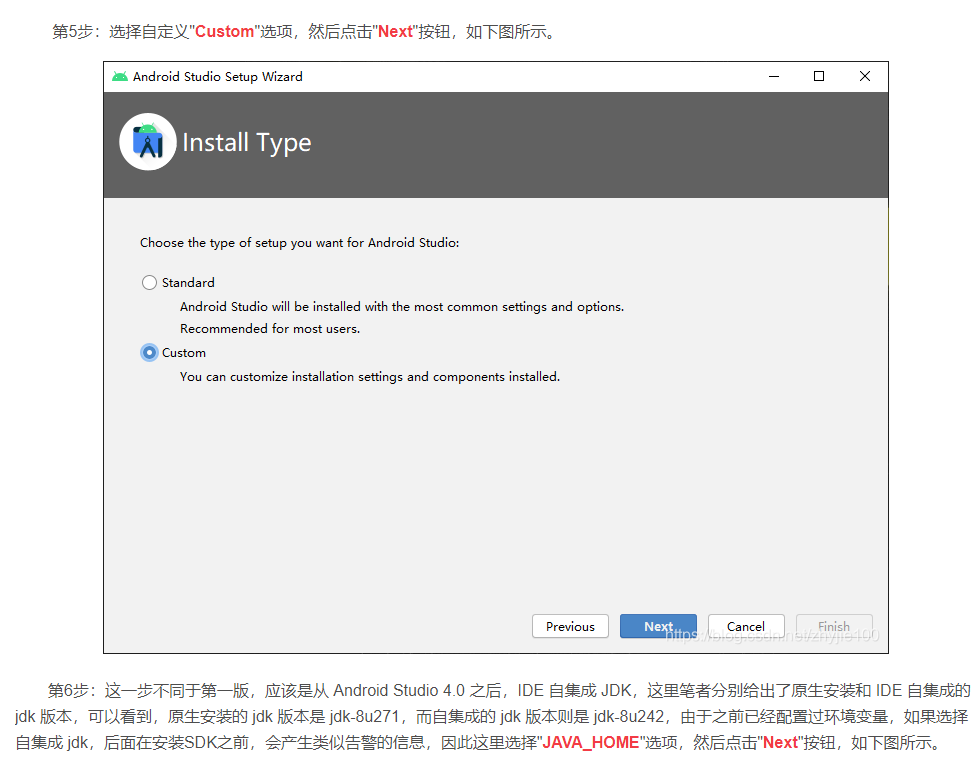Click red 'Next' word in step 6 text

(781, 743)
